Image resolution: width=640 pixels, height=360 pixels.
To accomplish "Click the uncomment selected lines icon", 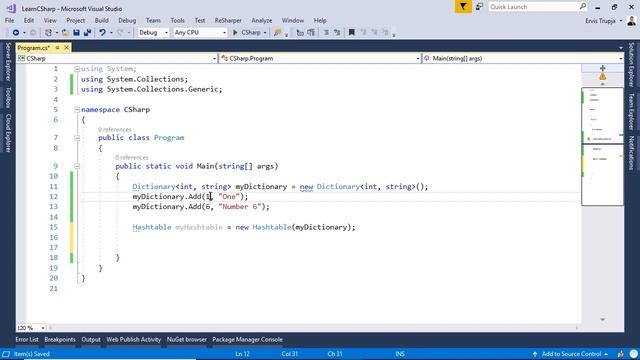I will pyautogui.click(x=311, y=32).
